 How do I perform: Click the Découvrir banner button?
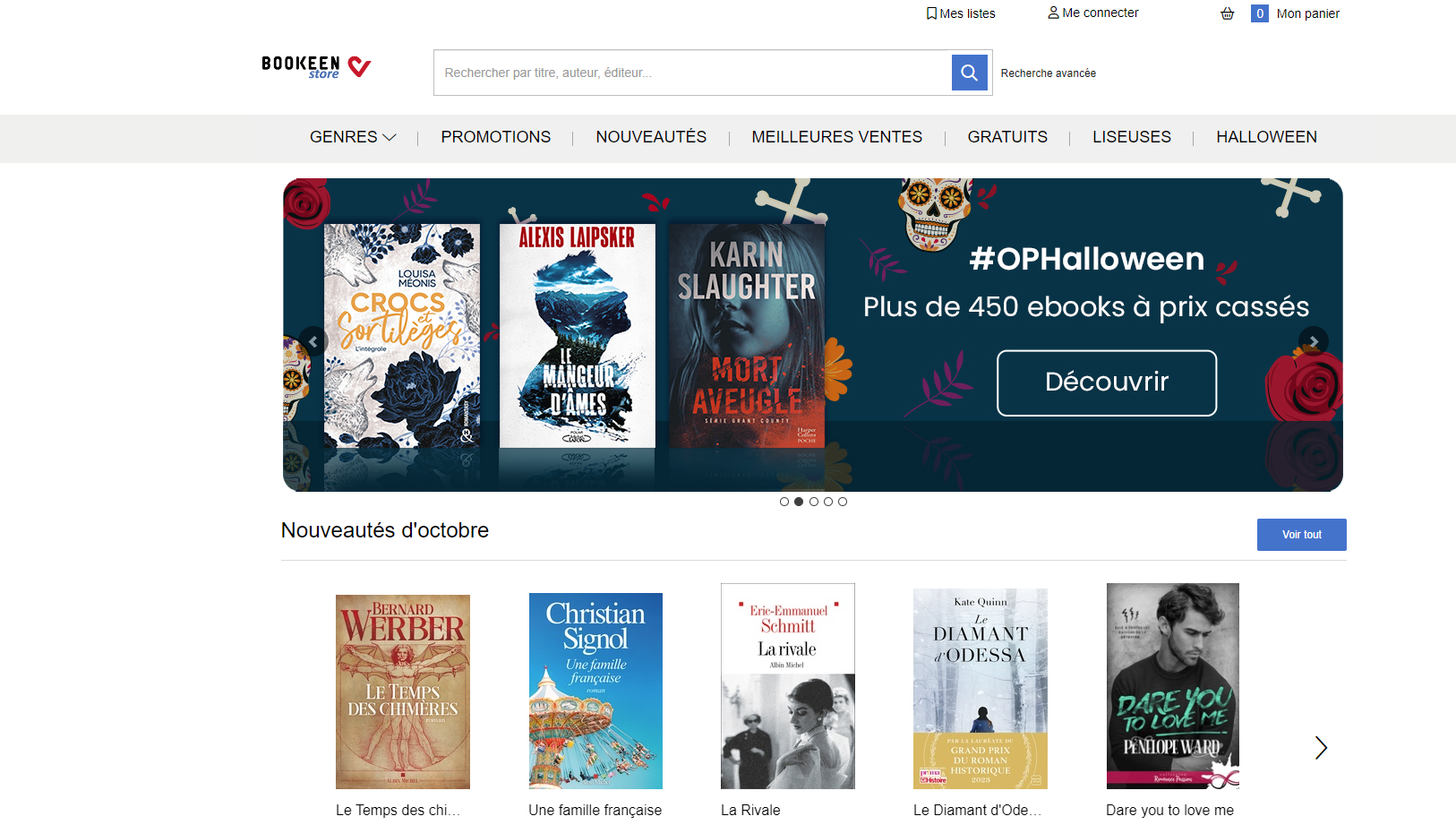1107,382
